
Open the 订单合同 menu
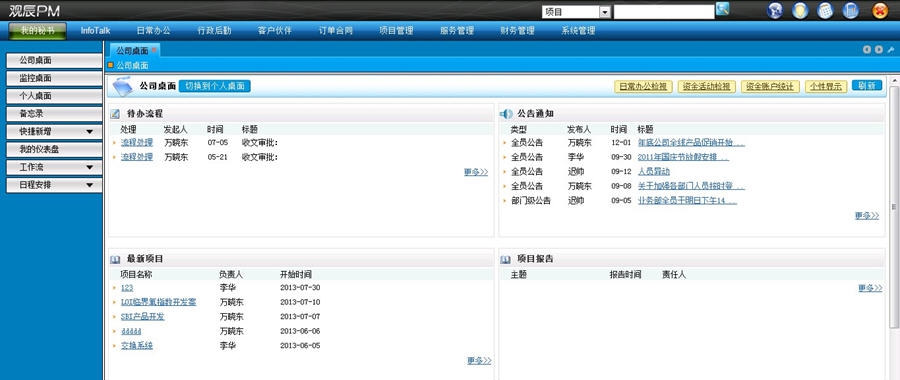pos(336,30)
